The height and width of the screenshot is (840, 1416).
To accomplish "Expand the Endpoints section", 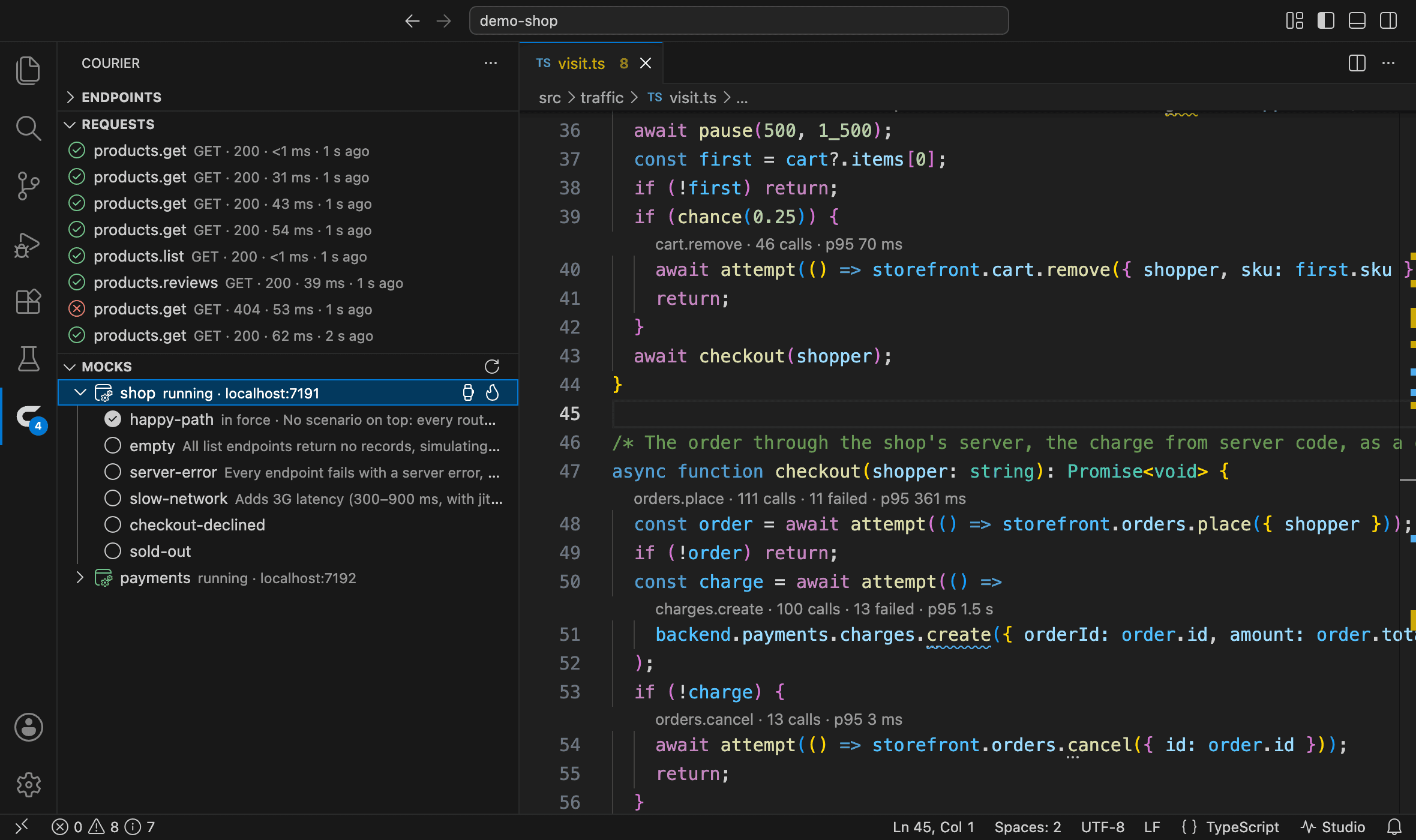I will click(288, 97).
